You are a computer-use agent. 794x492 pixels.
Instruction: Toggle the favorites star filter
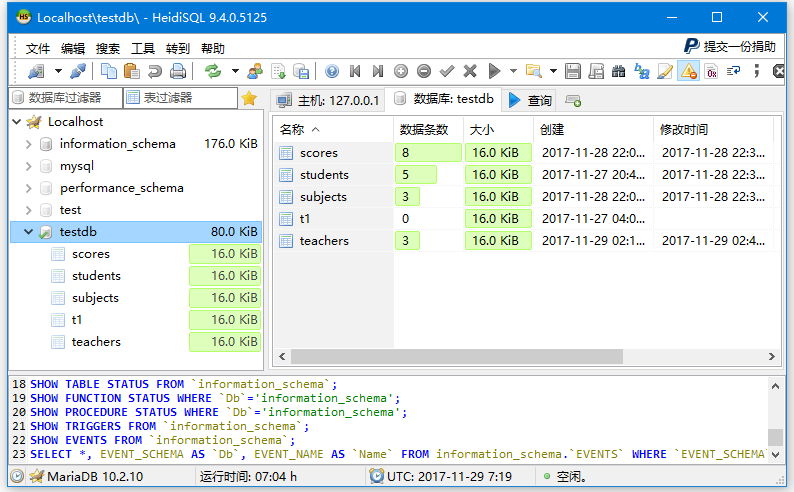(x=249, y=98)
